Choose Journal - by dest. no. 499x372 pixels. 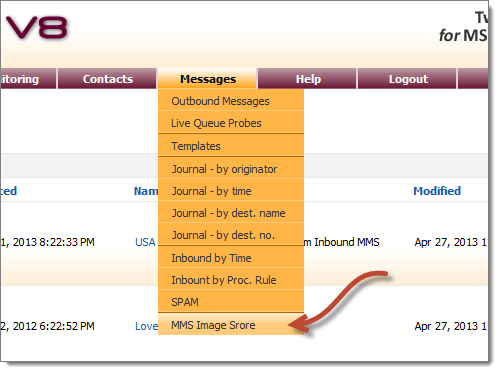(x=231, y=235)
